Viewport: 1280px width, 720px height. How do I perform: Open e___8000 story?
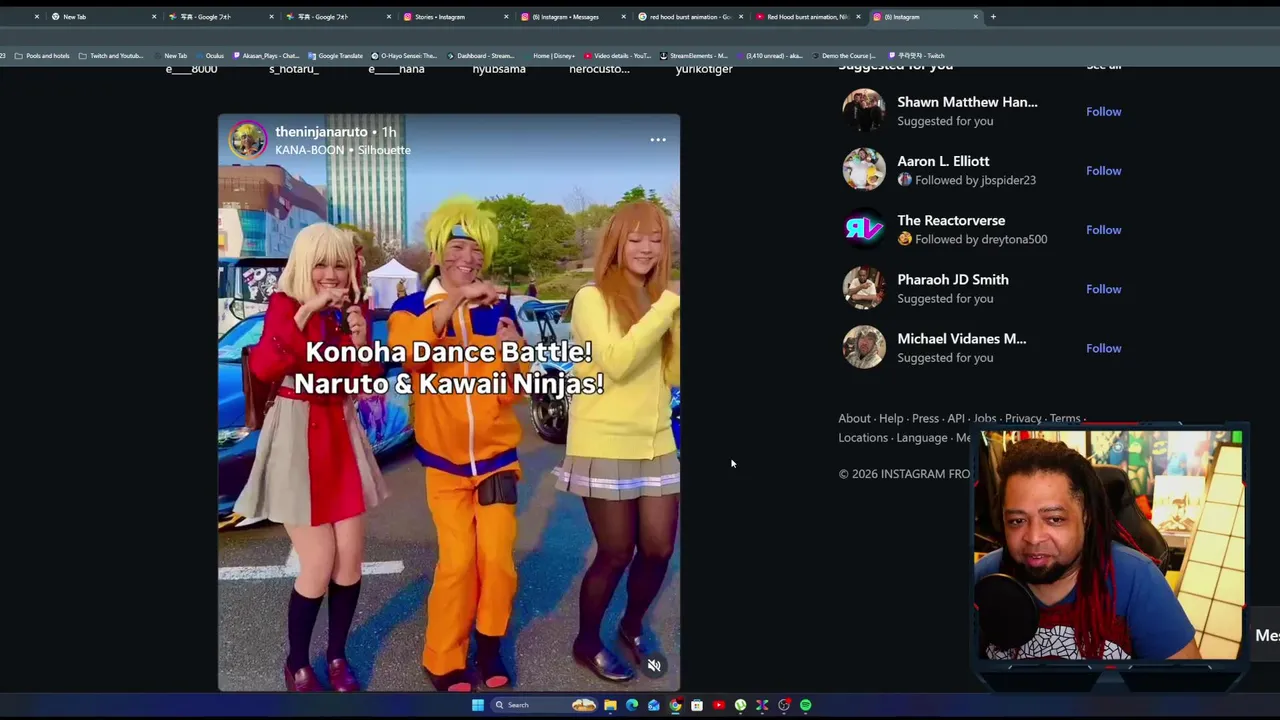click(191, 69)
